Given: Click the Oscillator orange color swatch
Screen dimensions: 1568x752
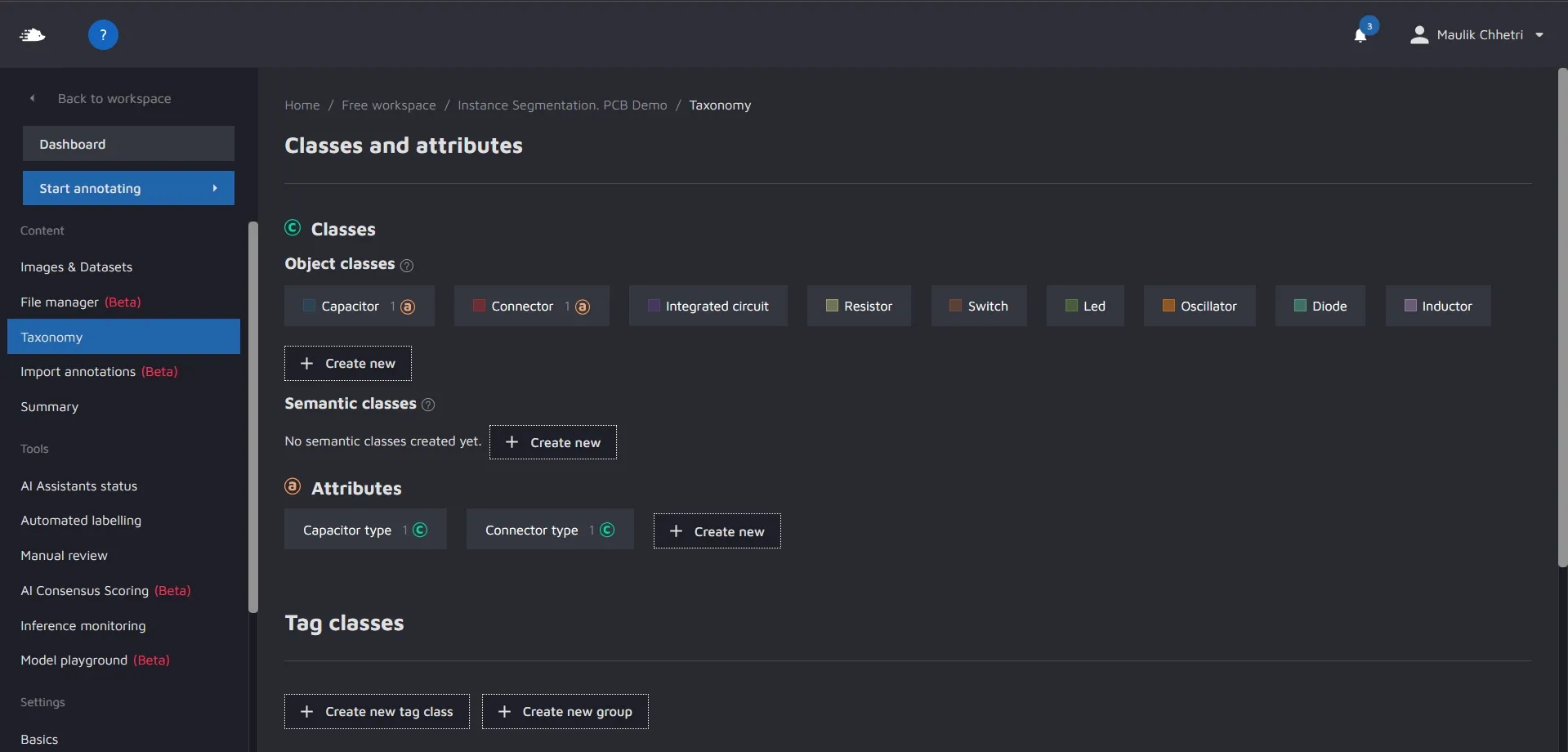Looking at the screenshot, I should (1168, 306).
